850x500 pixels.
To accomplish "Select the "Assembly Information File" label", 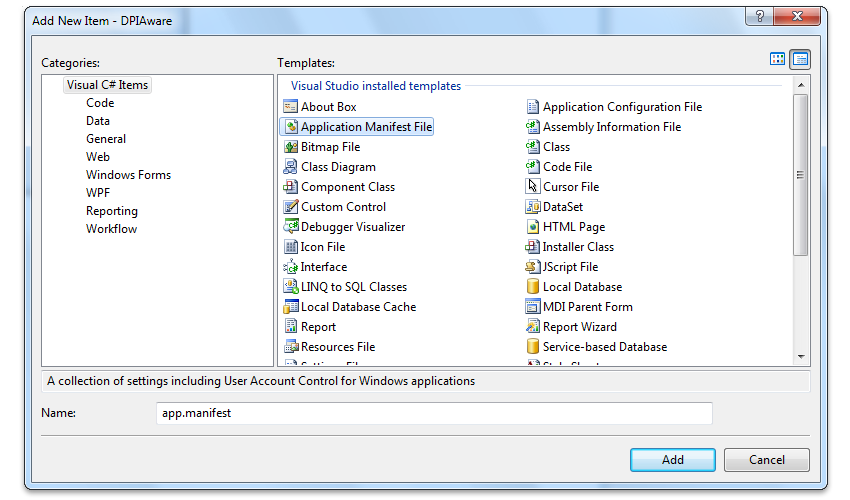I will pyautogui.click(x=612, y=127).
